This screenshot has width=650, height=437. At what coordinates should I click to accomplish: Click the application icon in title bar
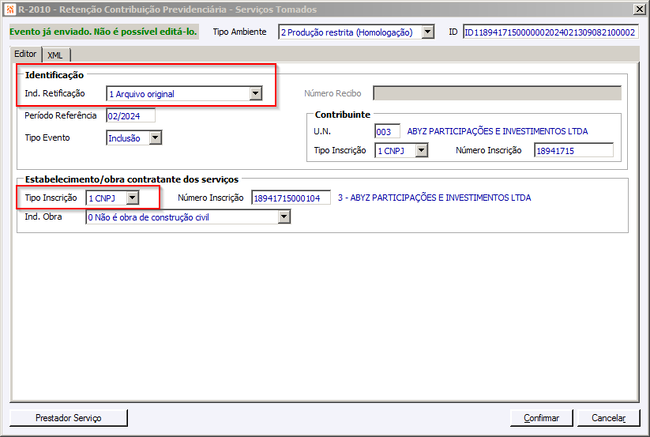pyautogui.click(x=10, y=9)
